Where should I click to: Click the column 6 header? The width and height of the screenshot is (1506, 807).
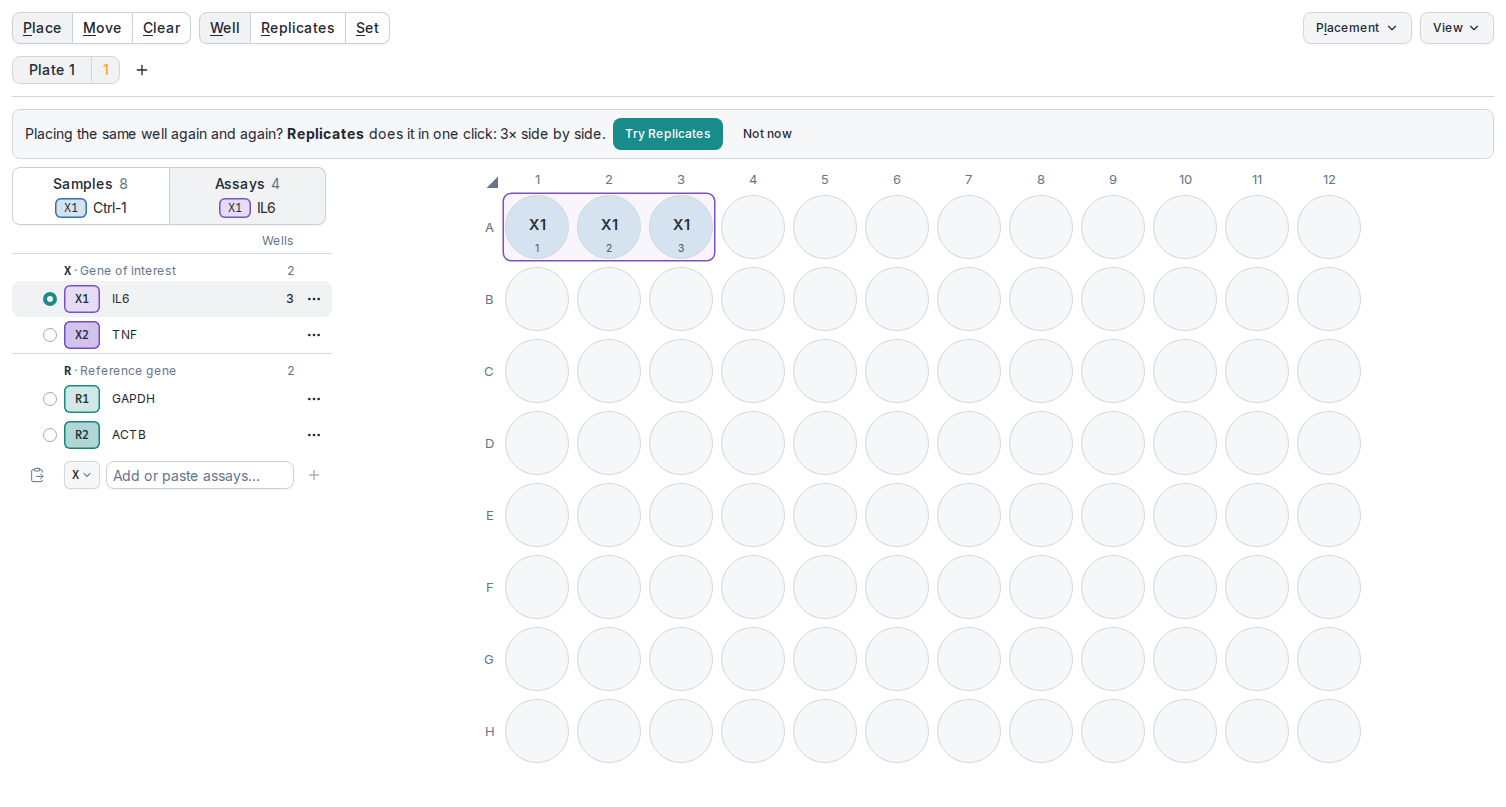pos(897,180)
